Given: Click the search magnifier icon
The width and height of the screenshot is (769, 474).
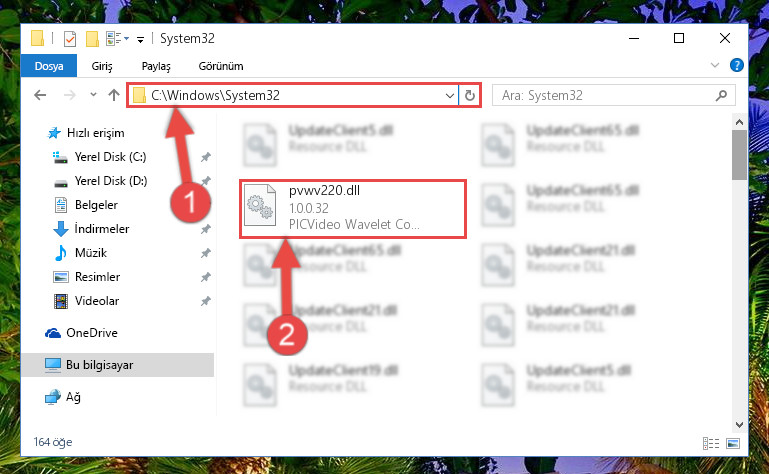Looking at the screenshot, I should tap(721, 95).
